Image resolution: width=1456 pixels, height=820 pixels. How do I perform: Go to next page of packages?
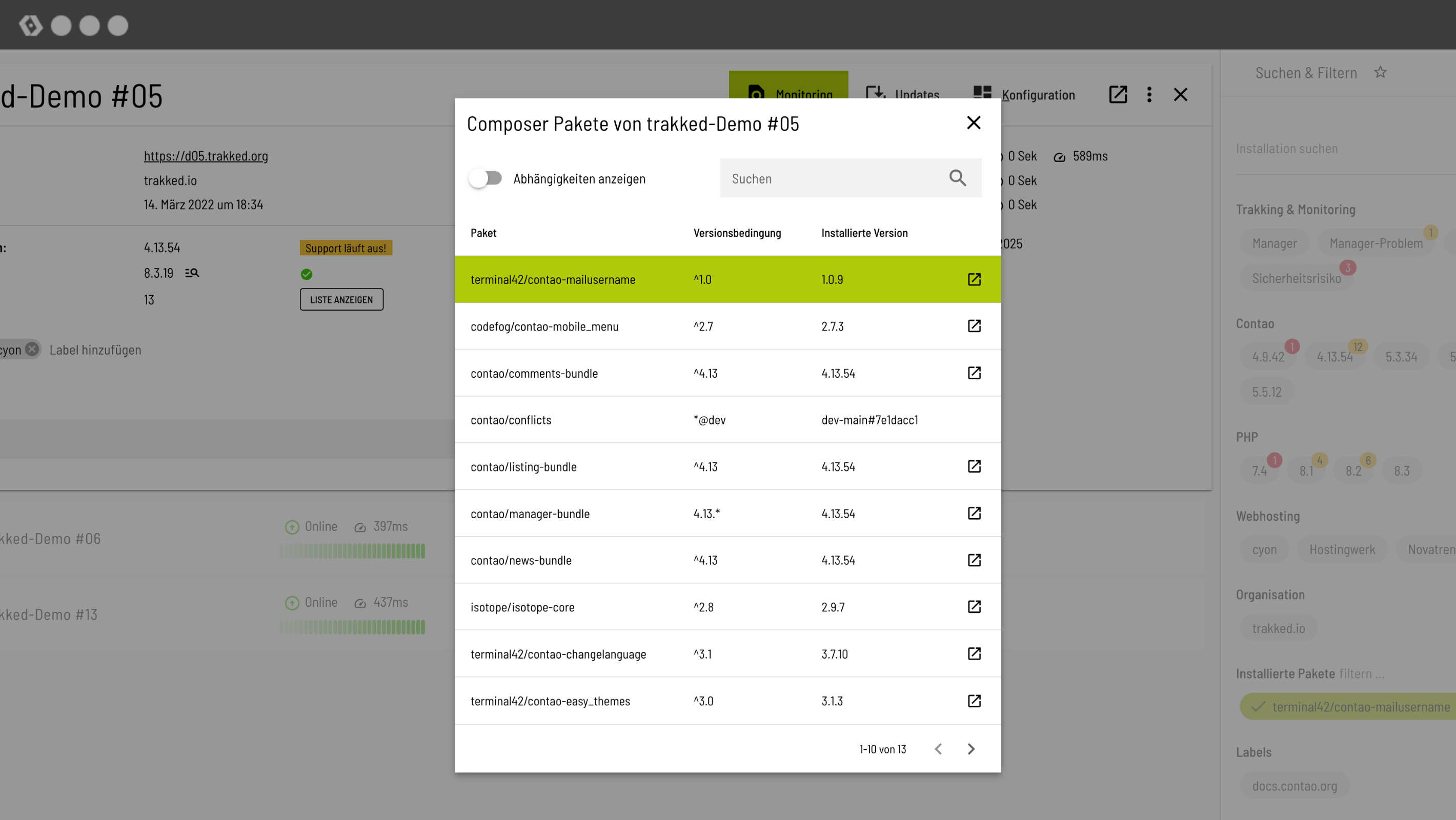click(971, 749)
